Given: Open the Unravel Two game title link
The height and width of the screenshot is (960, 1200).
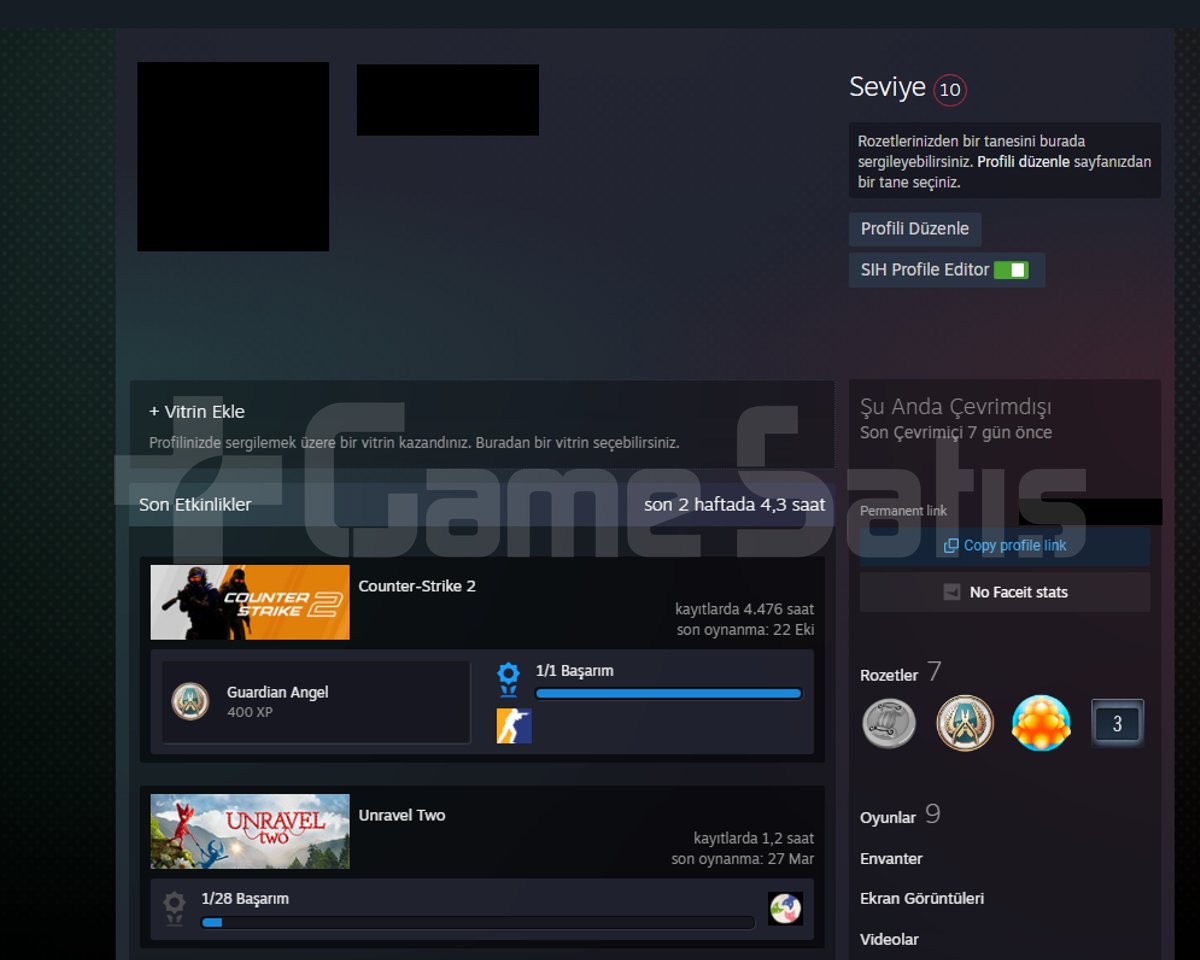Looking at the screenshot, I should click(402, 815).
